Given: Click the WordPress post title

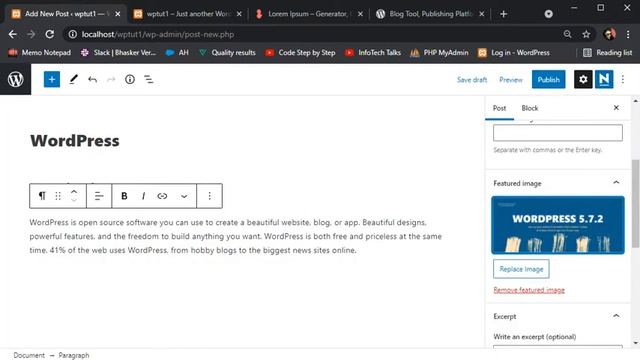Looking at the screenshot, I should point(75,141).
